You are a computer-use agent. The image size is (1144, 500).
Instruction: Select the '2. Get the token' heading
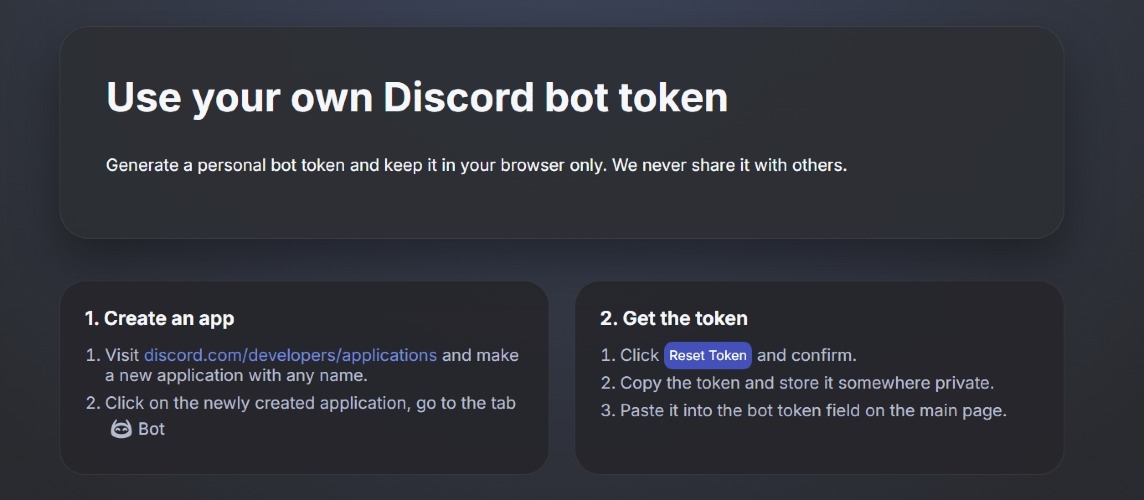(674, 319)
